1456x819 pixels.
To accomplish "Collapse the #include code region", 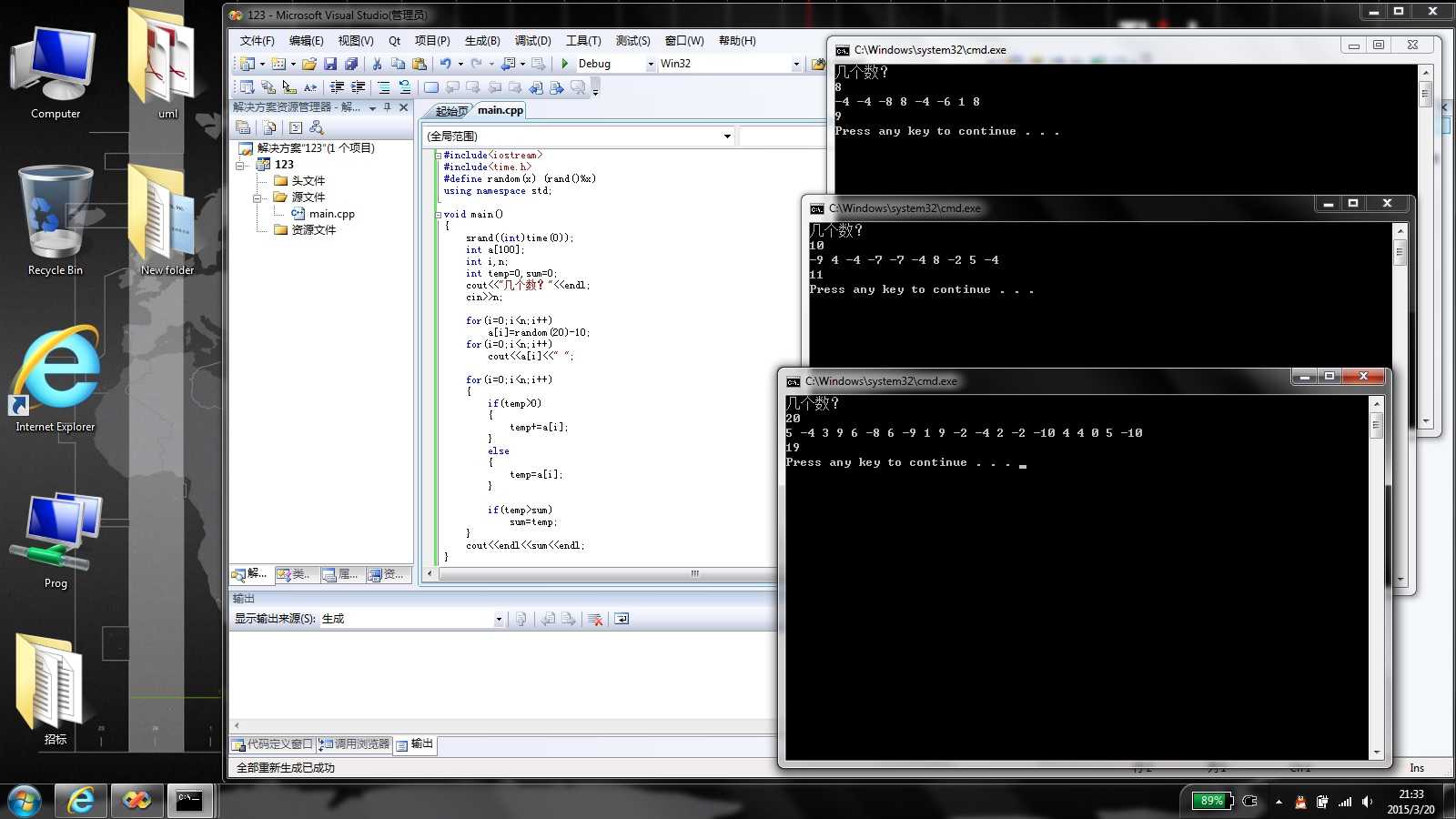I will pos(438,156).
